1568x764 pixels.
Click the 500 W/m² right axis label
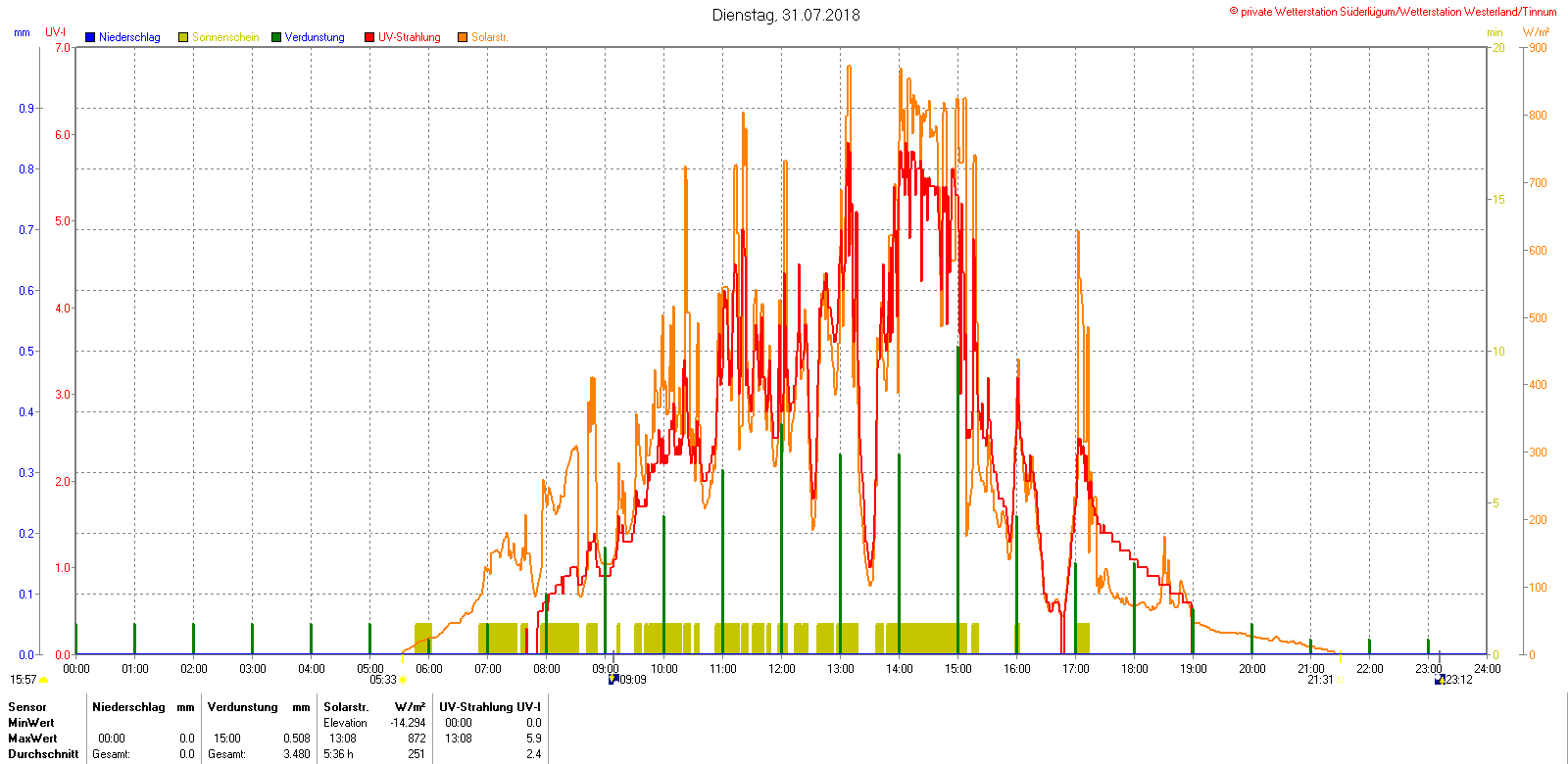point(1538,318)
